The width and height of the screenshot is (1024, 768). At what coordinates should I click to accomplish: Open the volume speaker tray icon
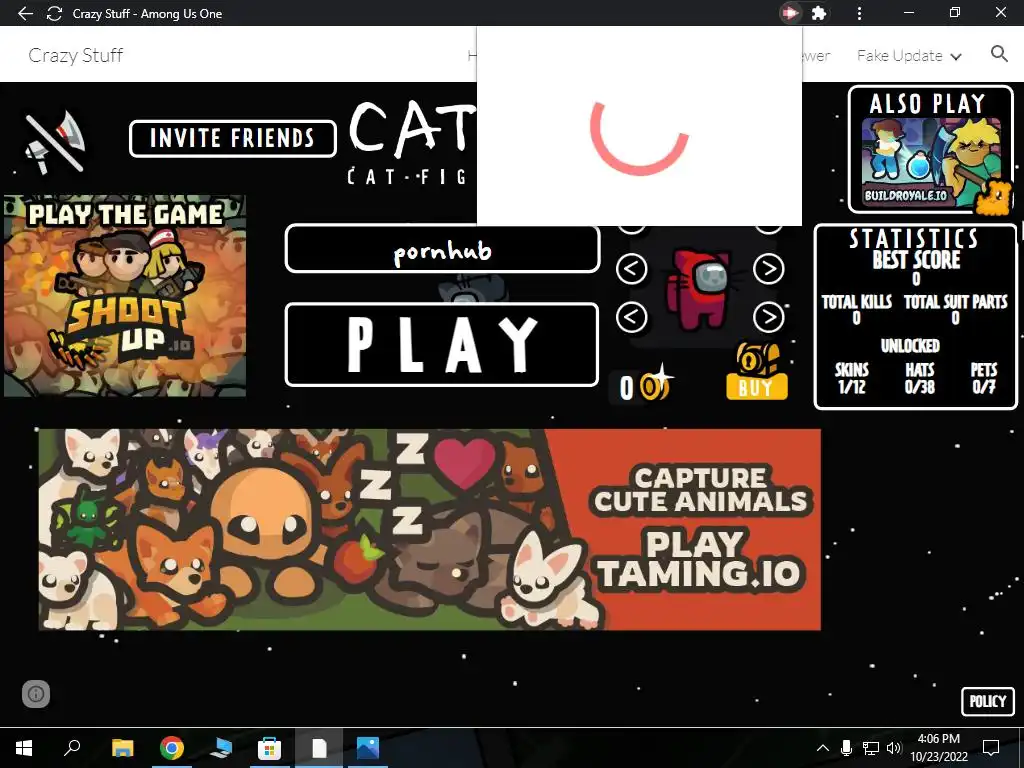point(894,748)
